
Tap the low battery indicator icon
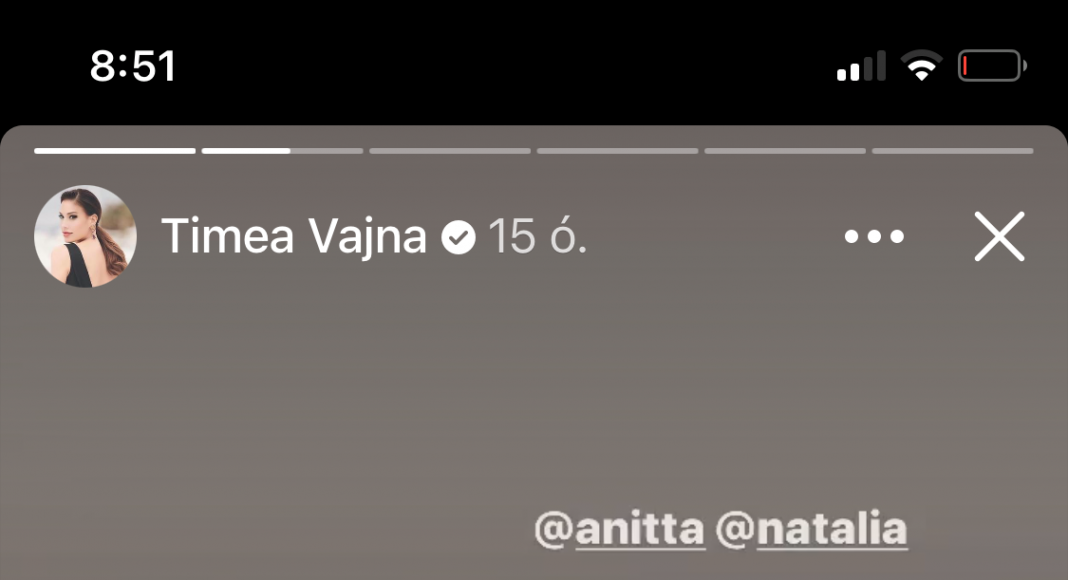point(992,66)
